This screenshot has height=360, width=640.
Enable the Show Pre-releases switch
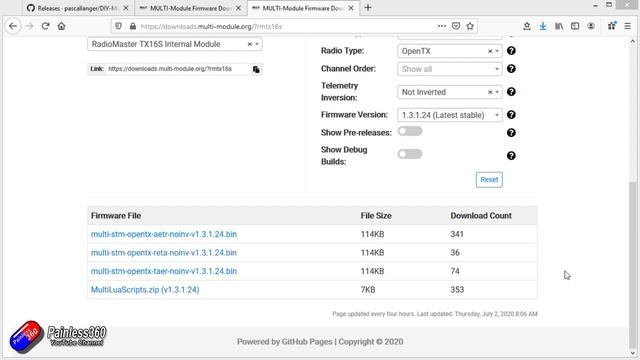410,131
